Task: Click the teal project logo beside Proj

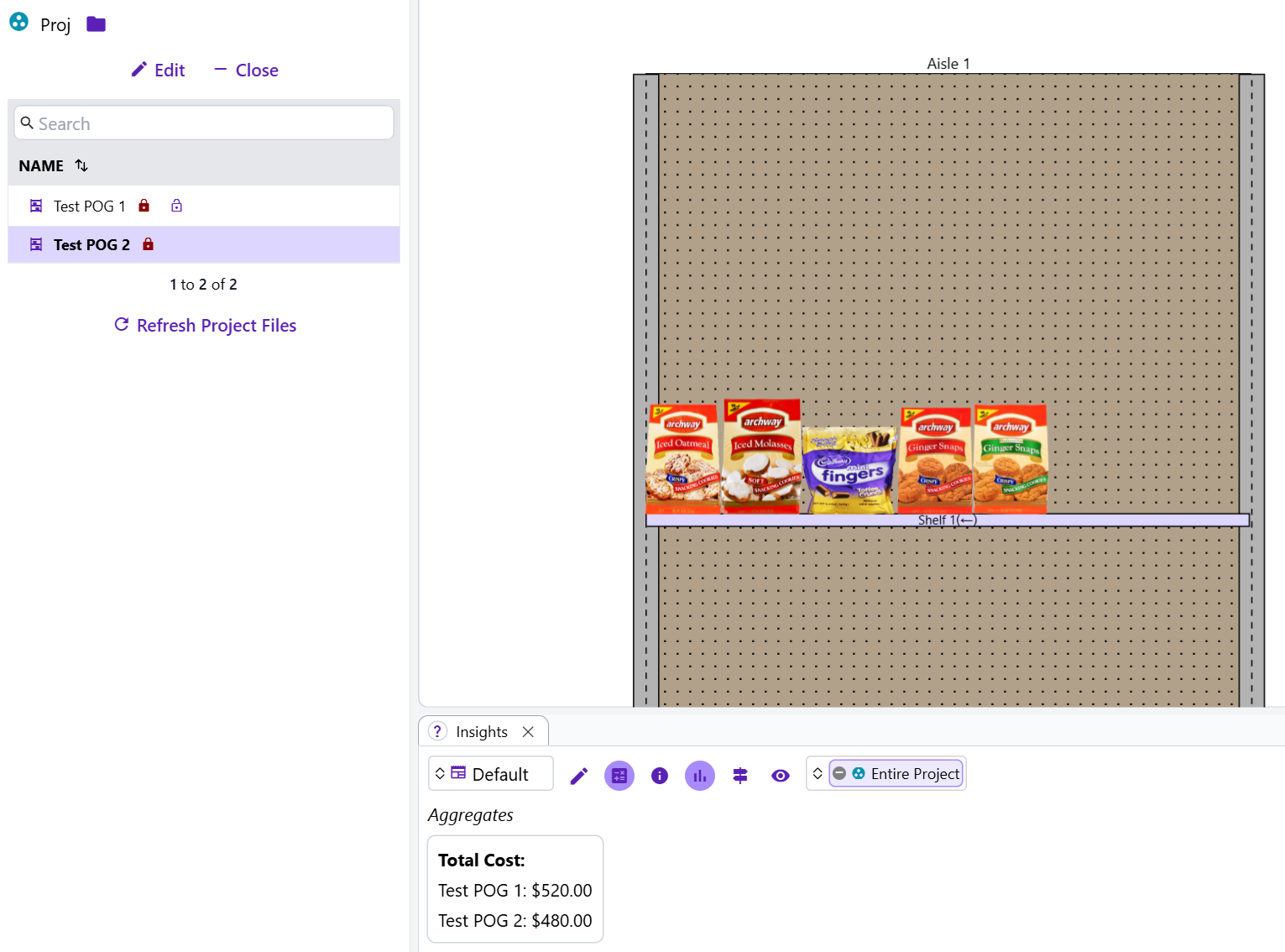Action: [x=18, y=22]
